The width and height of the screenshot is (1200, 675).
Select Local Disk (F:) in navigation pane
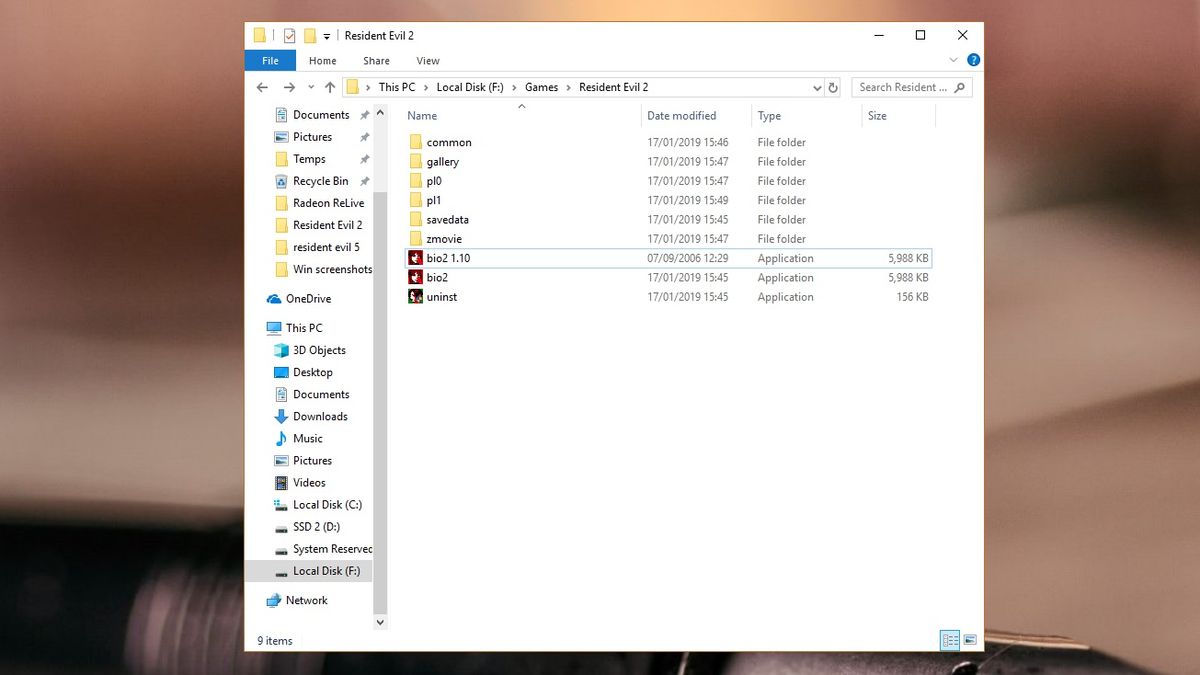click(x=309, y=570)
